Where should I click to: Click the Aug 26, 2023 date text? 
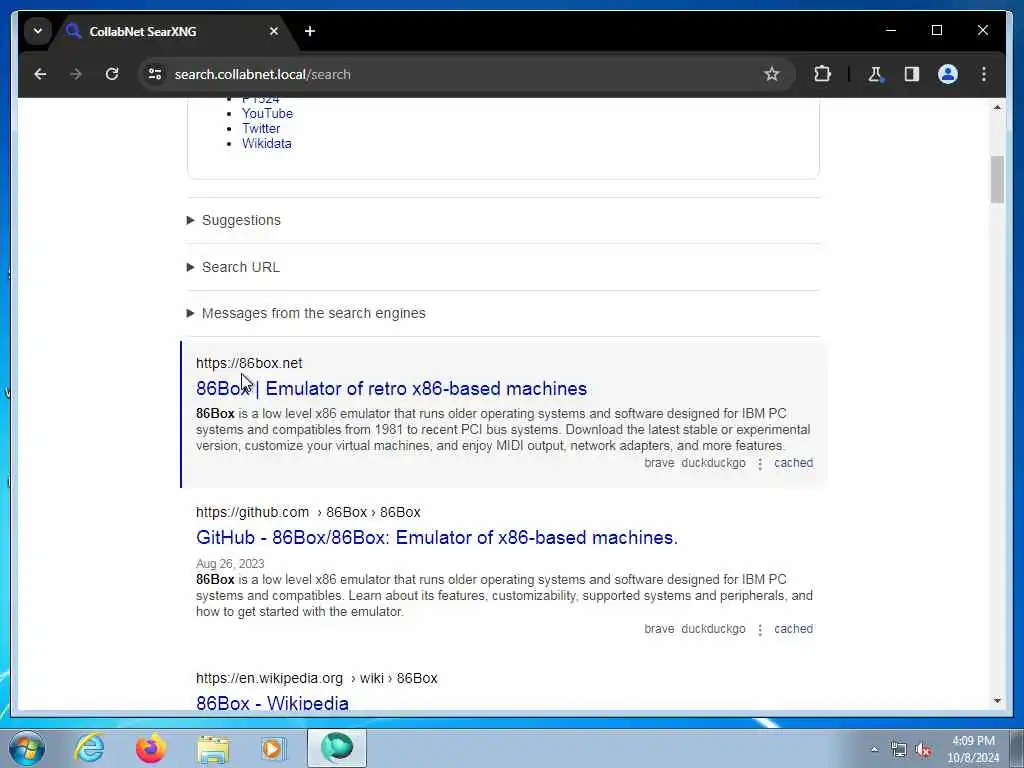point(230,564)
